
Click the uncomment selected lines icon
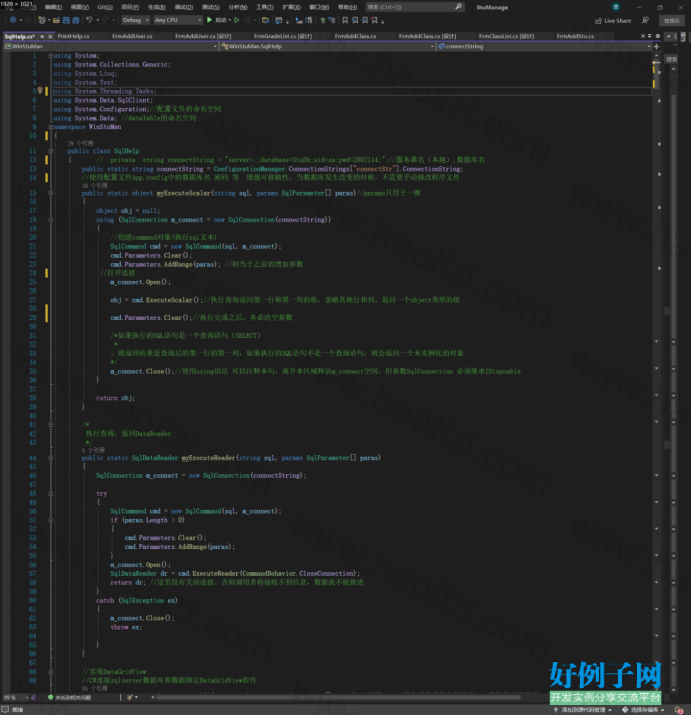(x=332, y=20)
